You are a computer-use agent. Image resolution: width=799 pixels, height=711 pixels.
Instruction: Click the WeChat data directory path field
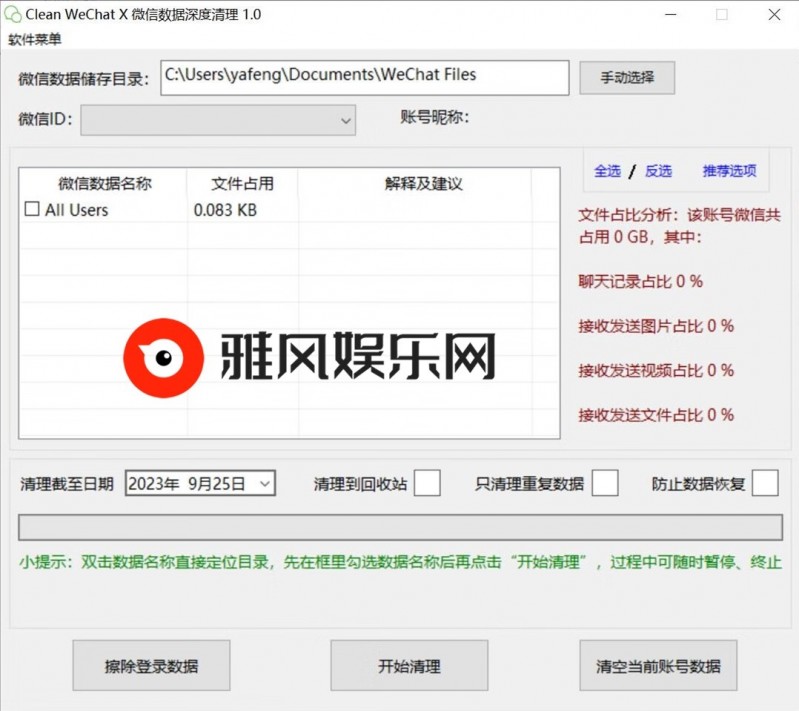364,77
